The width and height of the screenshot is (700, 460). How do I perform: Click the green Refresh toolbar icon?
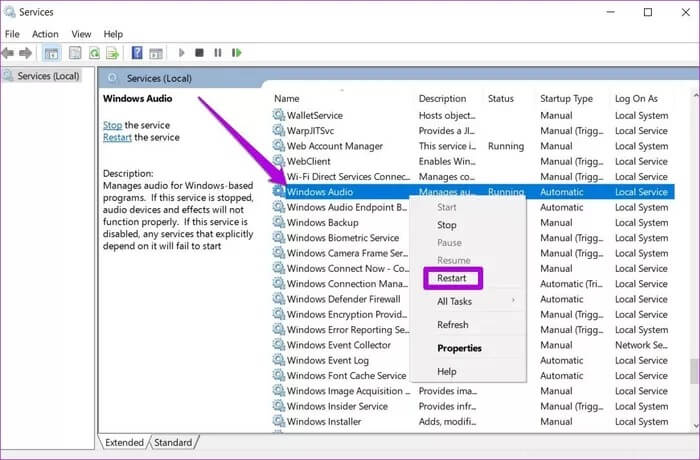pyautogui.click(x=94, y=53)
